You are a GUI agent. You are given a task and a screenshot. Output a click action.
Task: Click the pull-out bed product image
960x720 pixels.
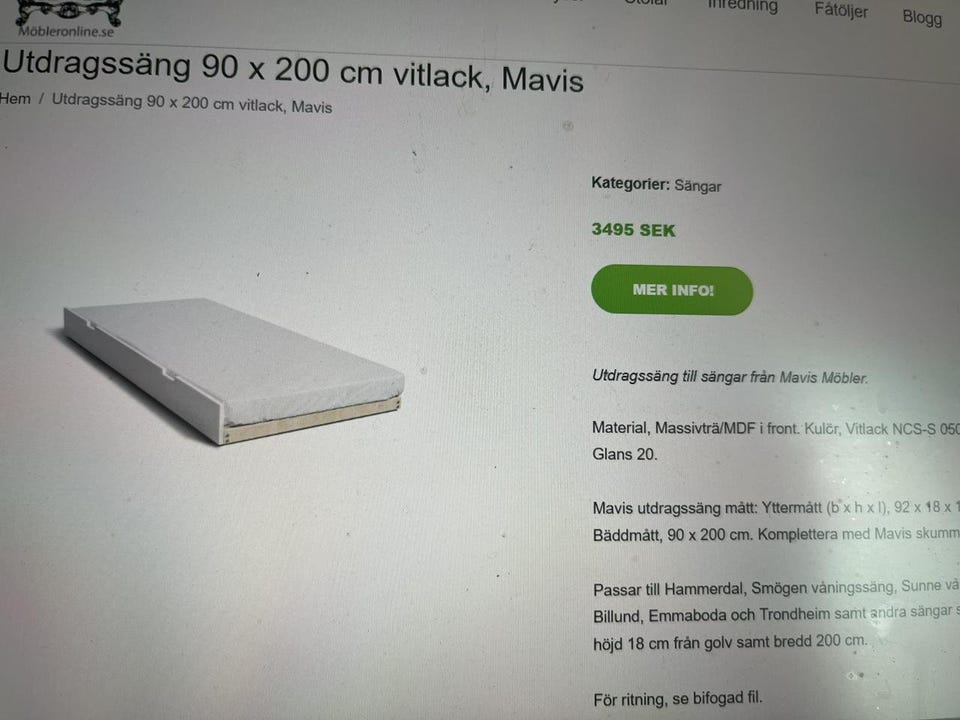[x=233, y=369]
